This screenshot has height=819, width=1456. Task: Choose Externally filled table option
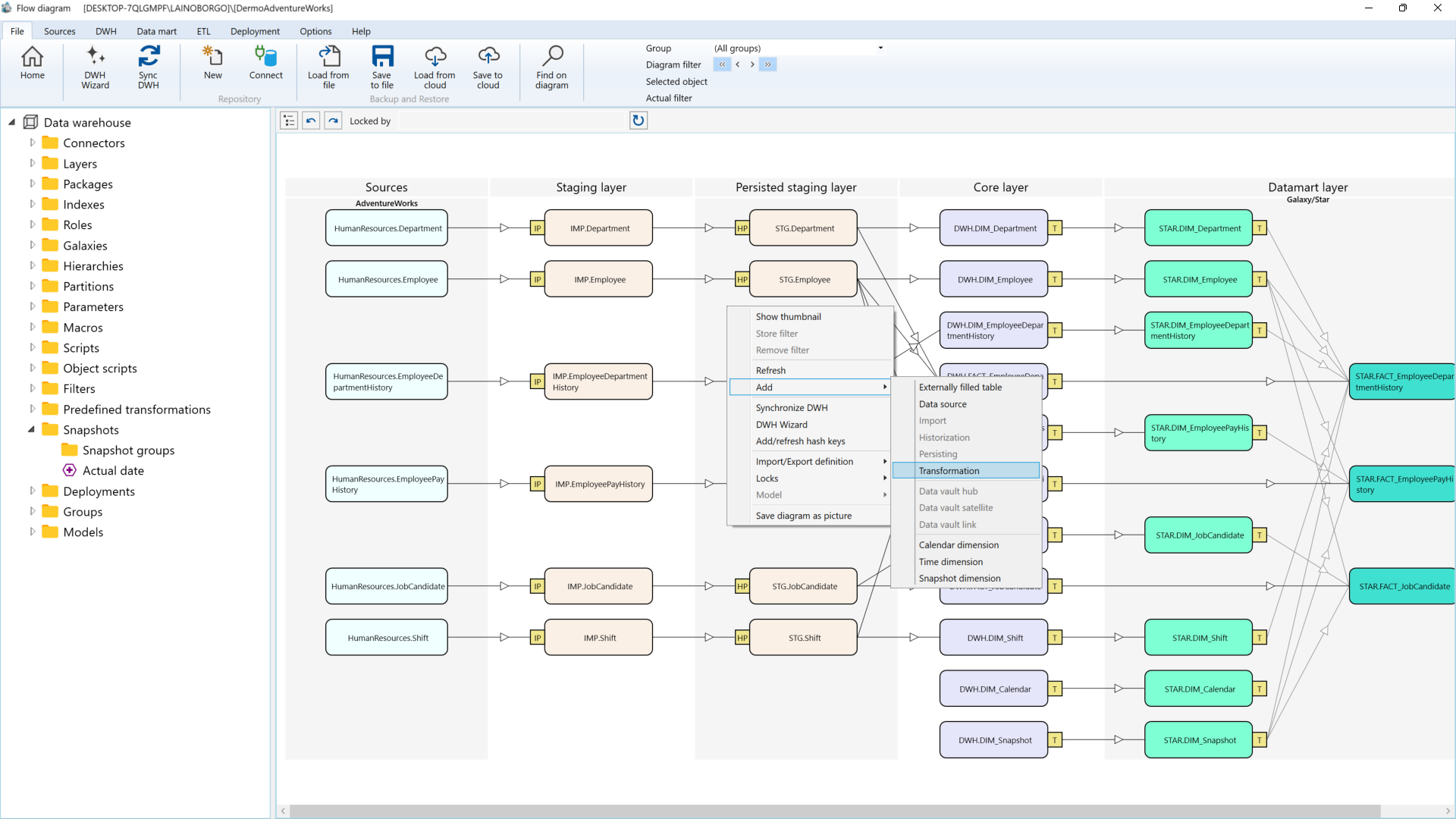coord(966,388)
